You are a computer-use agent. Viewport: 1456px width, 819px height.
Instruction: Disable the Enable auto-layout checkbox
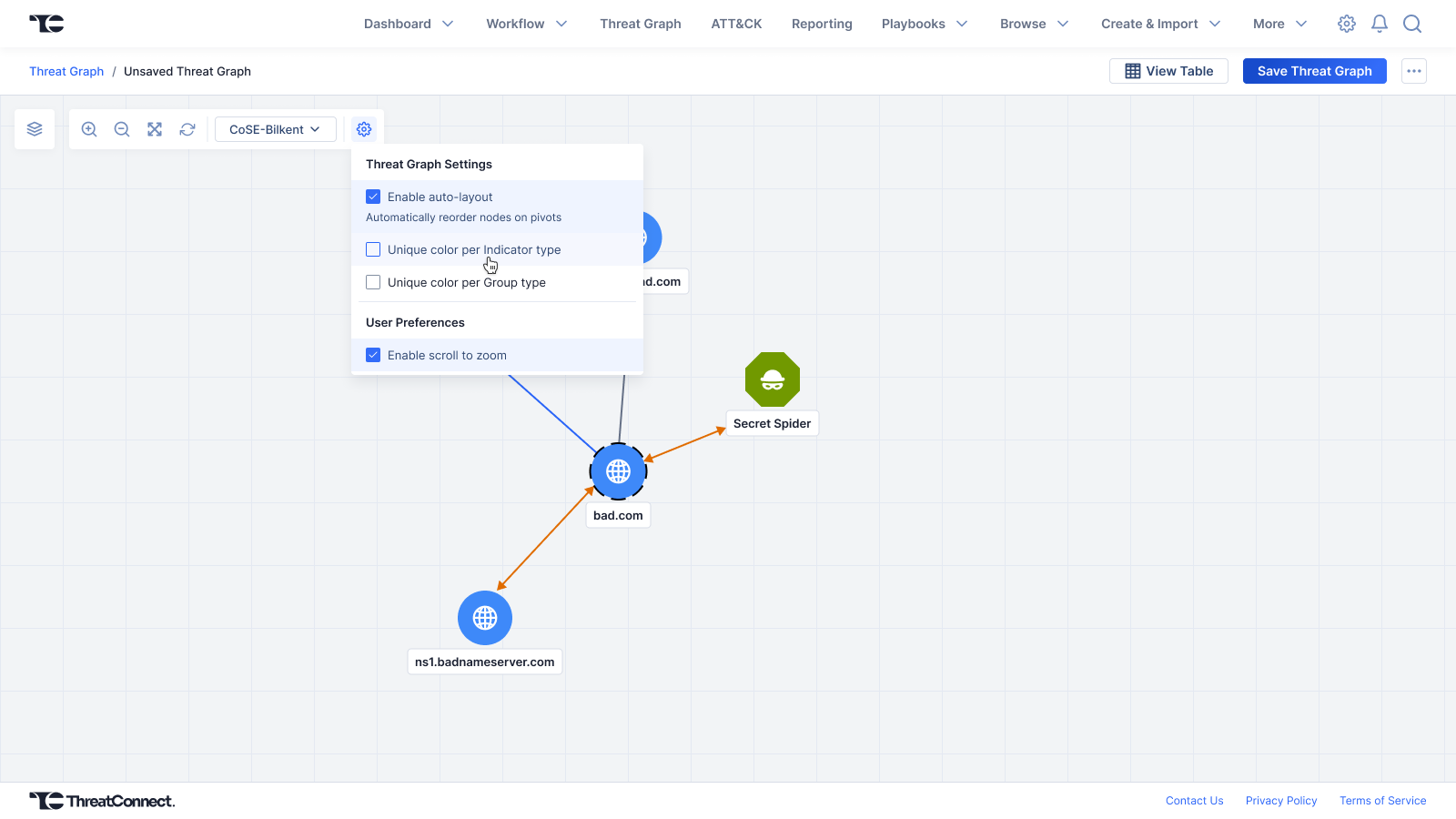click(373, 197)
